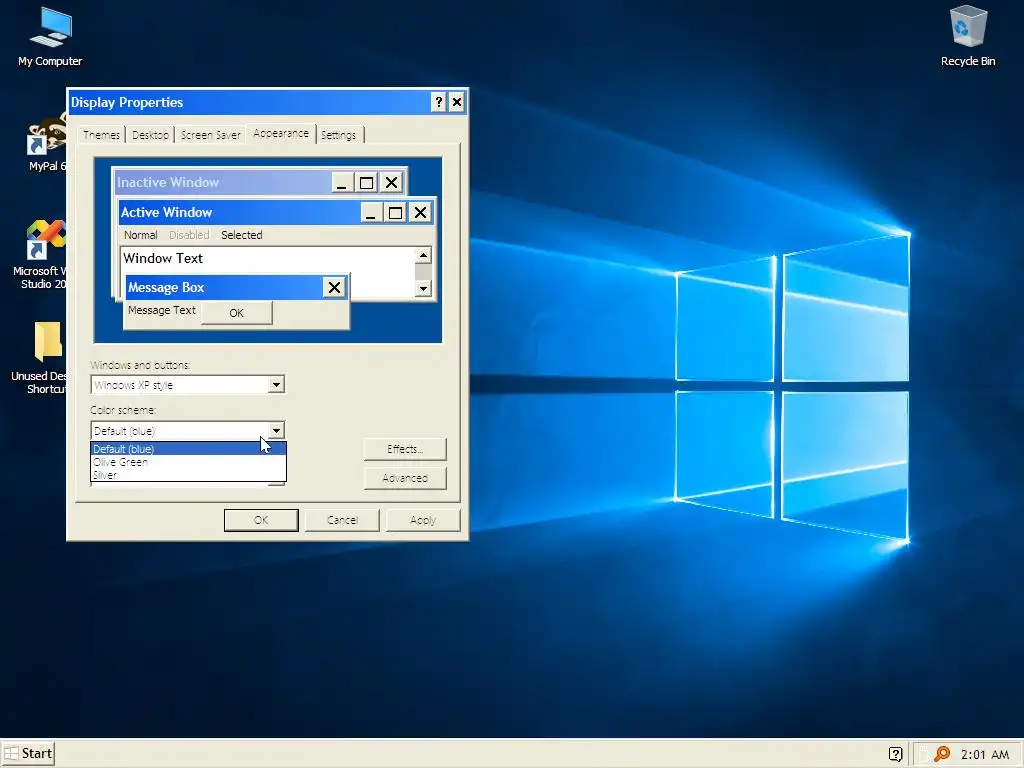Click the Selected menu item in preview
The height and width of the screenshot is (768, 1024).
pyautogui.click(x=242, y=235)
